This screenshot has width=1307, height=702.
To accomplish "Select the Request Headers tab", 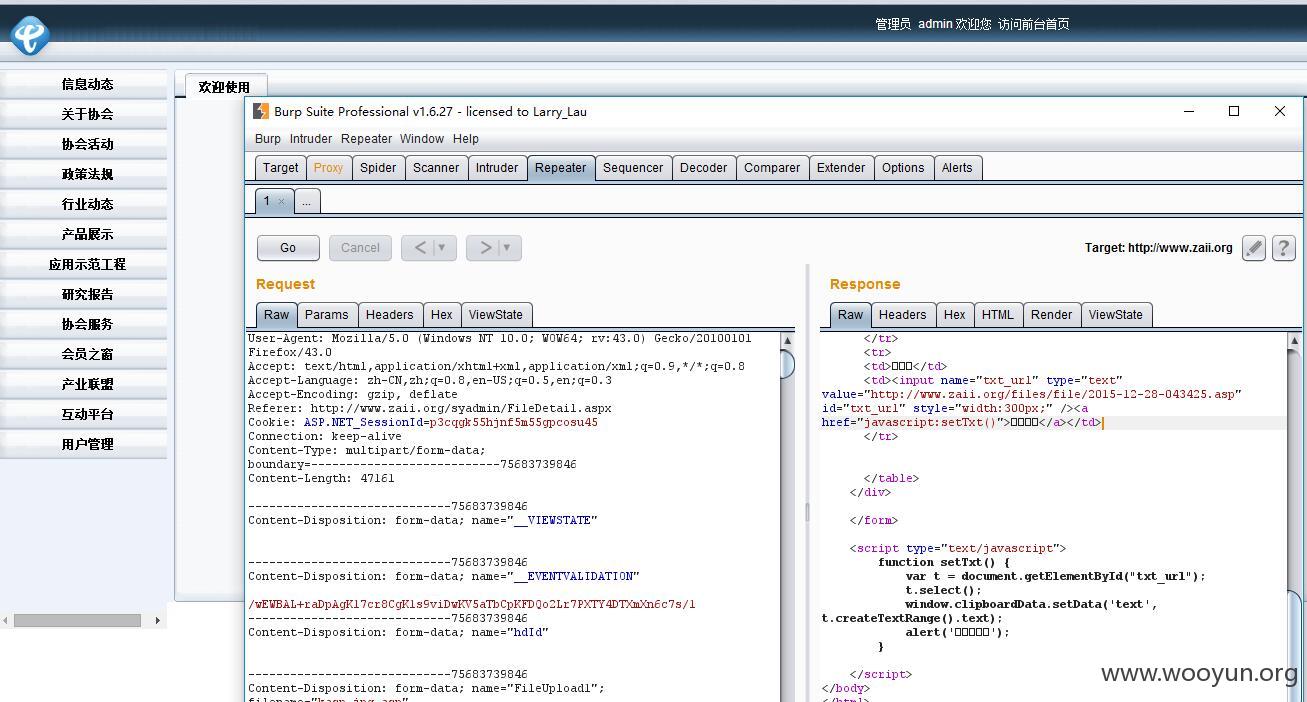I will point(389,314).
